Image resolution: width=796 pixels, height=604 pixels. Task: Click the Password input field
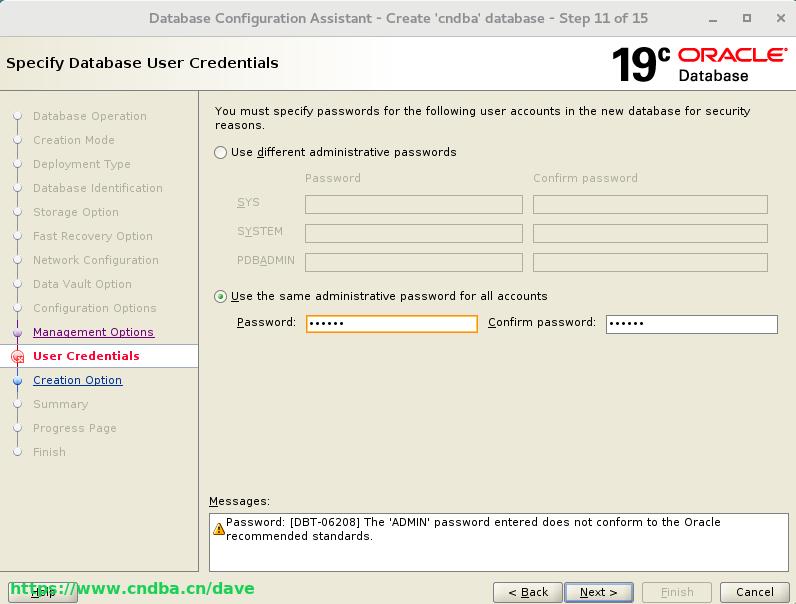point(391,323)
